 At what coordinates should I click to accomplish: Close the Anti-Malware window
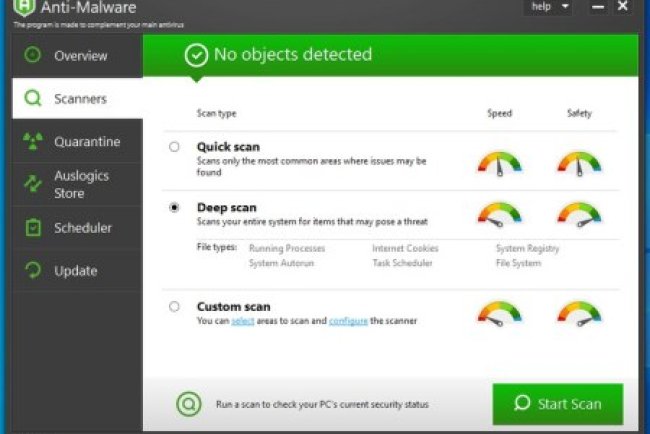623,6
